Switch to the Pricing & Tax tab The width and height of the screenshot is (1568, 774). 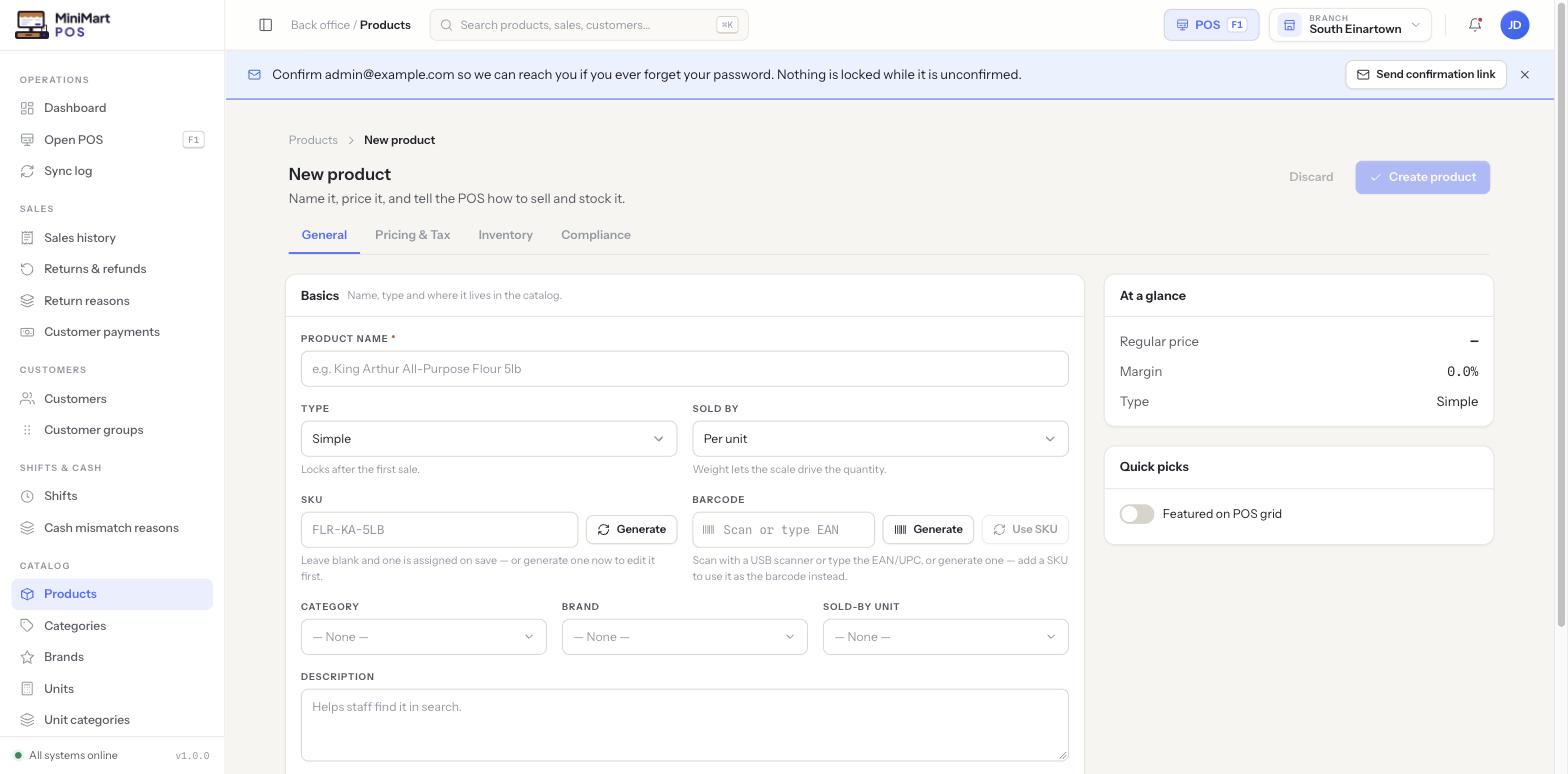click(413, 235)
